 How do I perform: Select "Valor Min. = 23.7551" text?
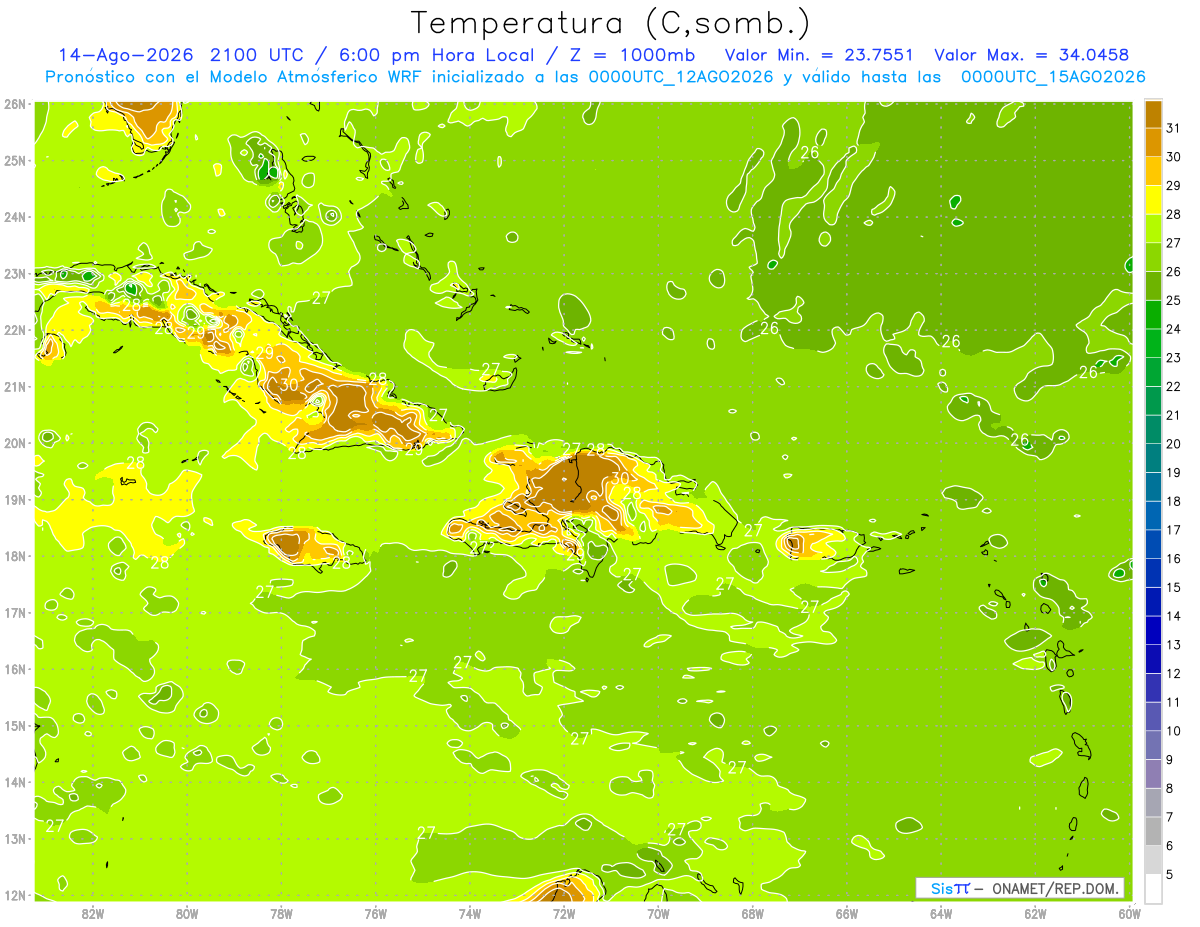(x=821, y=55)
